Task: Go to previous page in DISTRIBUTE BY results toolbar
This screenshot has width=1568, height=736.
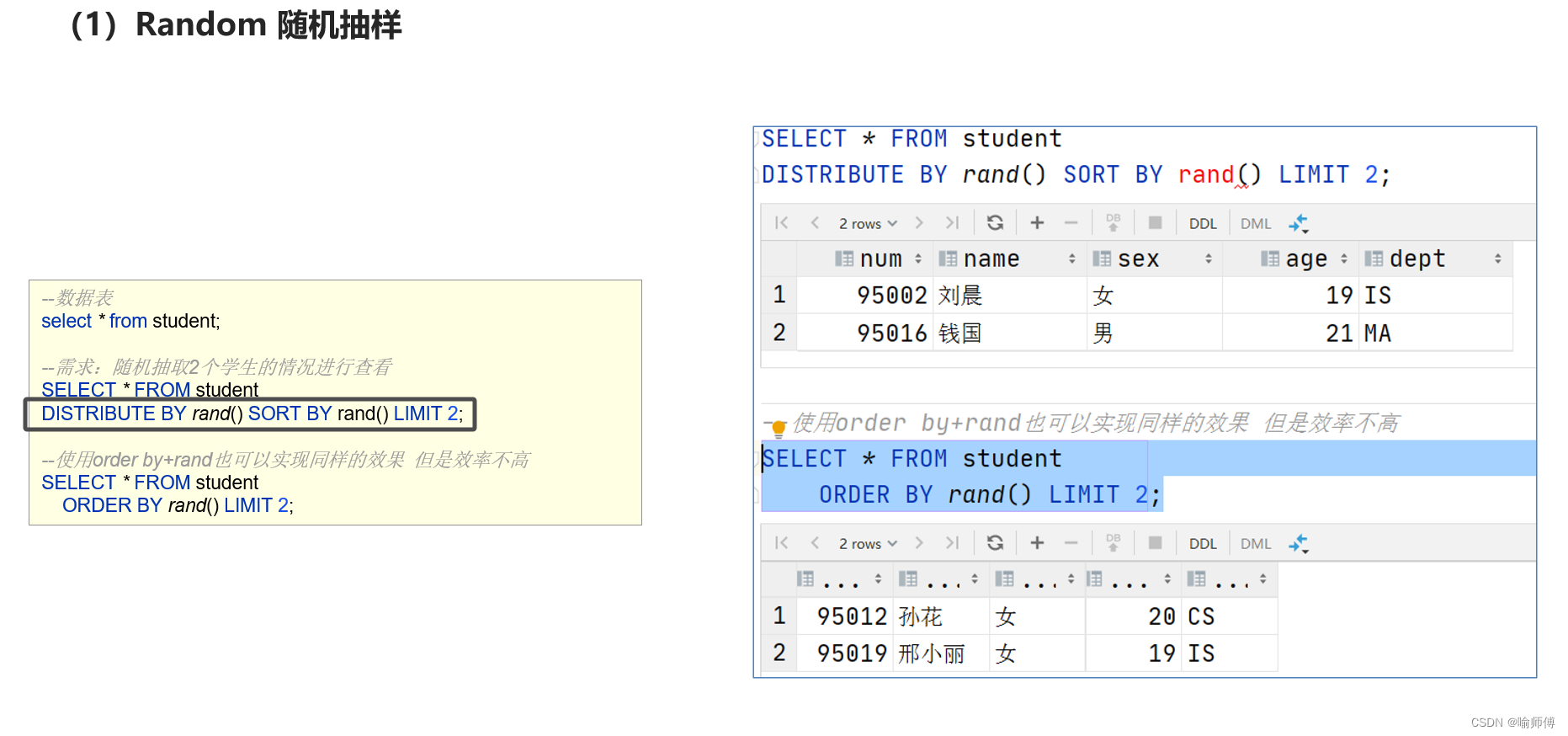Action: click(x=815, y=223)
